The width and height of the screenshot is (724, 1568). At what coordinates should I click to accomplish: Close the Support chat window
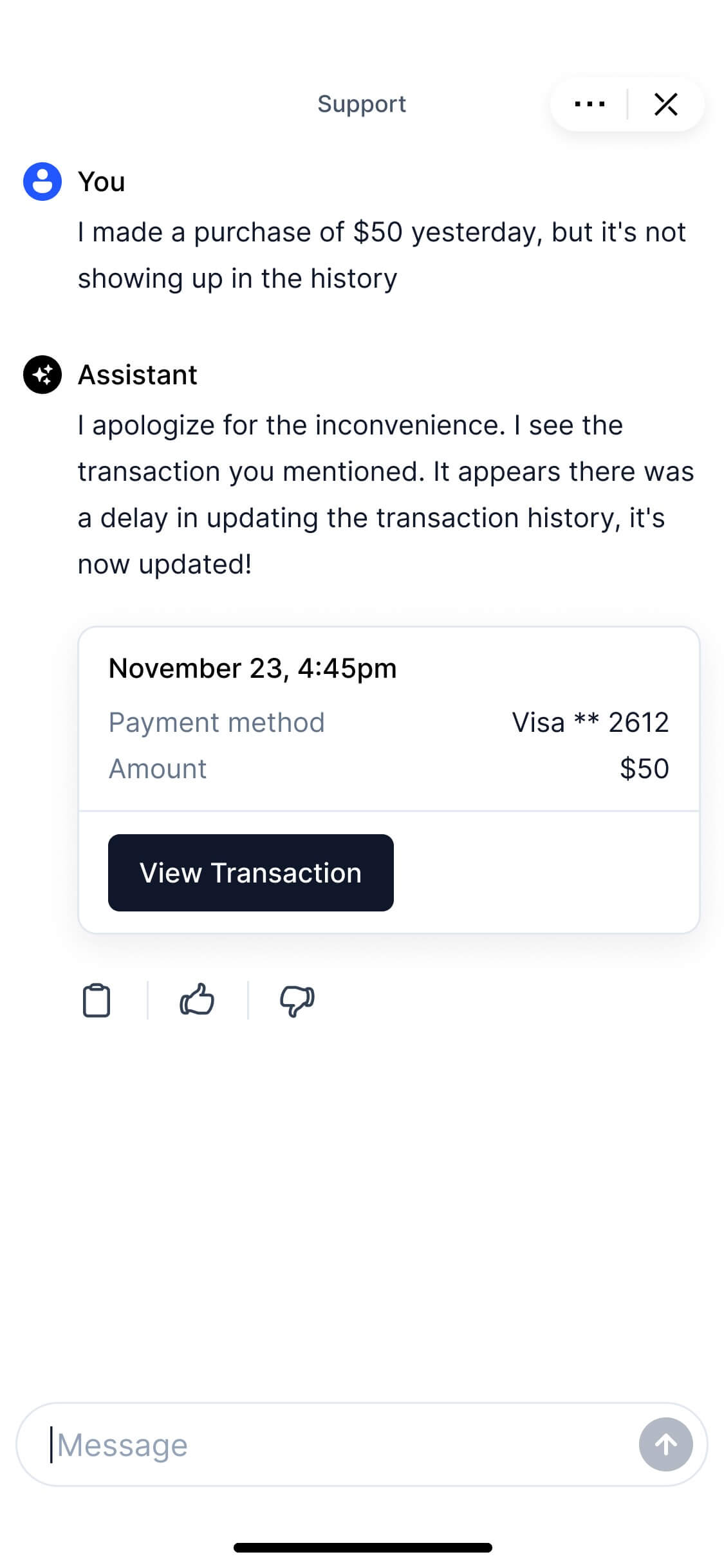[x=665, y=104]
